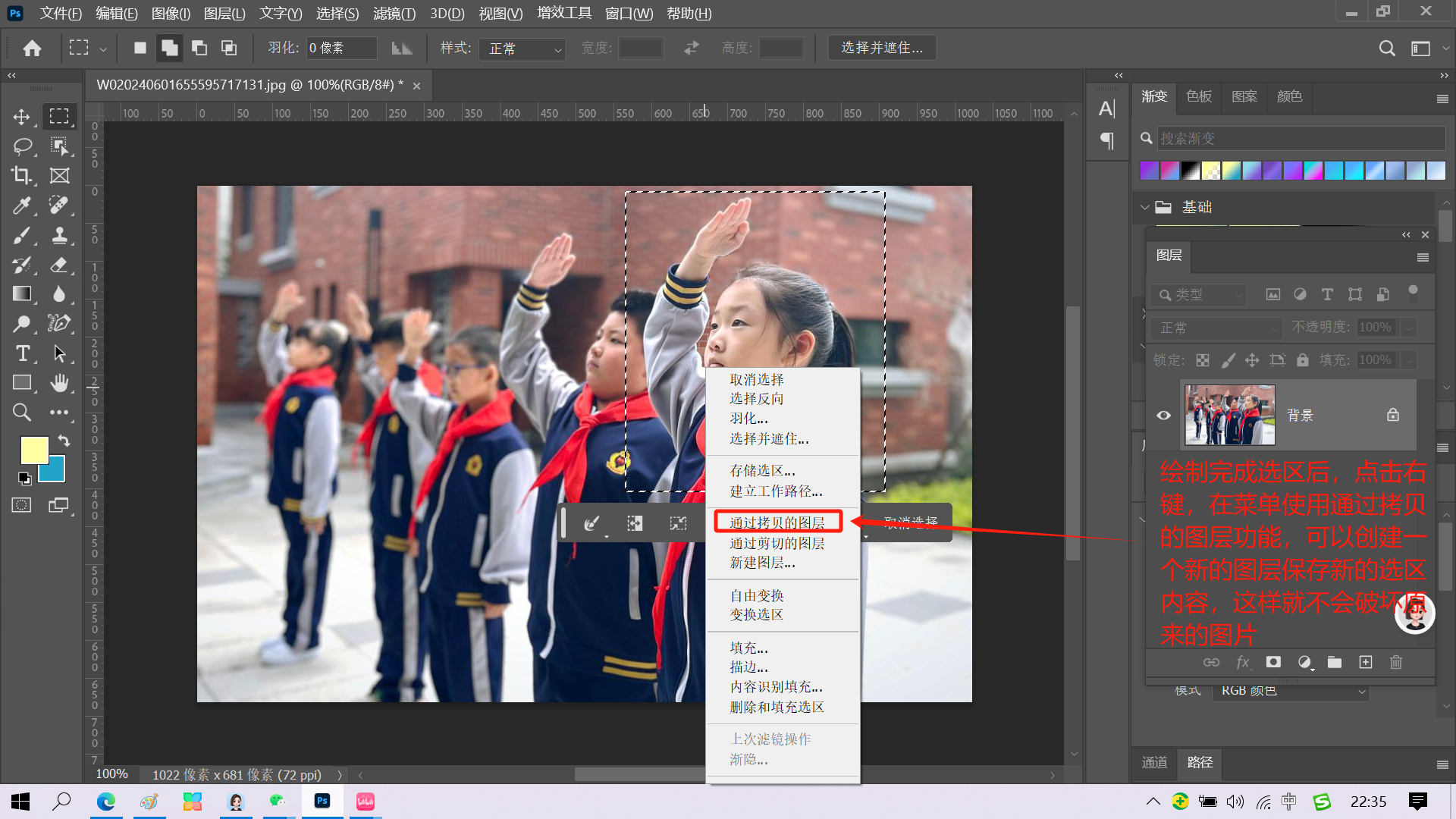The image size is (1456, 819).
Task: Collapse the 基础 gradient folder
Action: point(1144,207)
